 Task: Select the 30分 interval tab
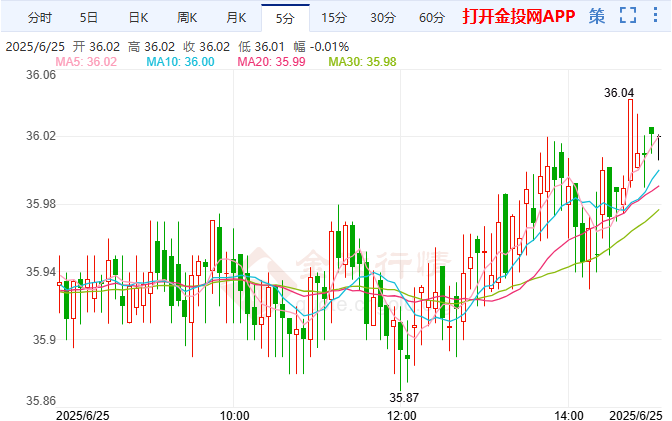[383, 18]
